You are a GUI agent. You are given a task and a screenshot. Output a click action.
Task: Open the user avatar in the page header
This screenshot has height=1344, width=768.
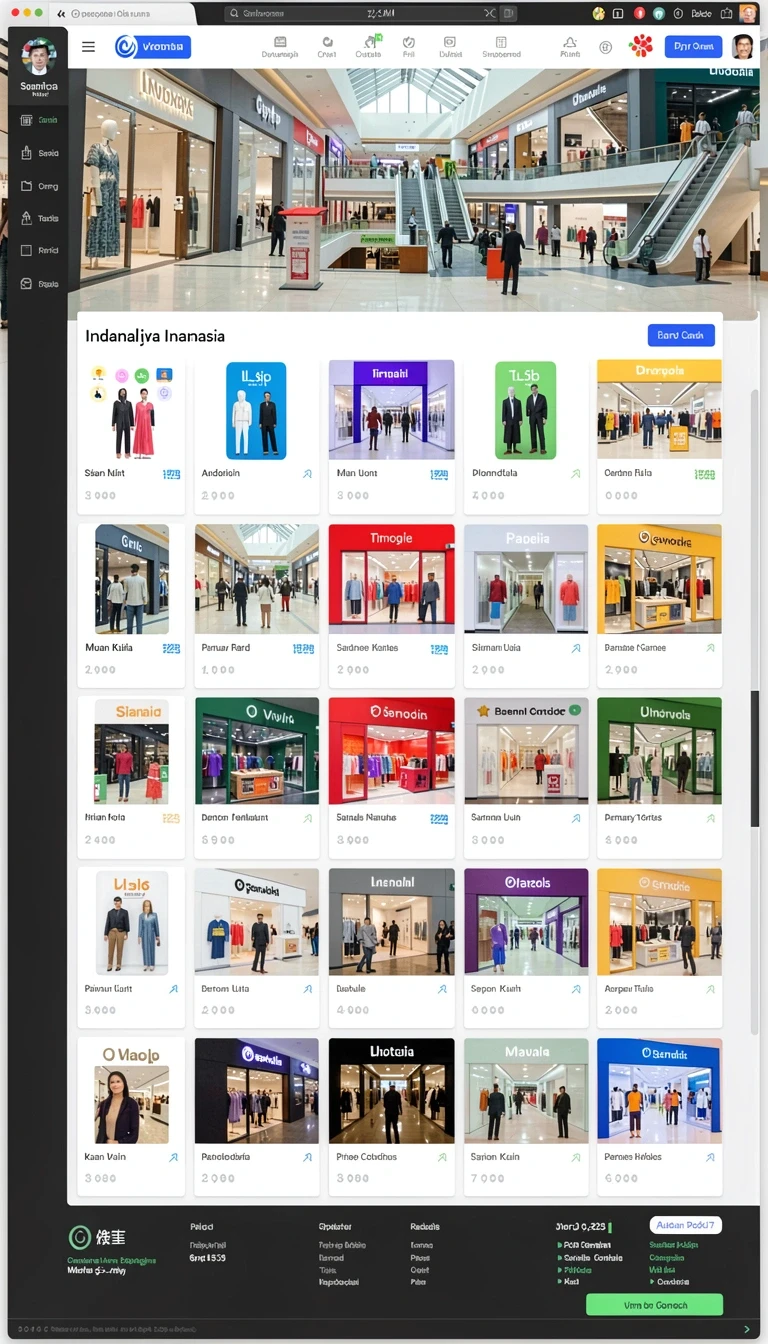click(x=743, y=46)
